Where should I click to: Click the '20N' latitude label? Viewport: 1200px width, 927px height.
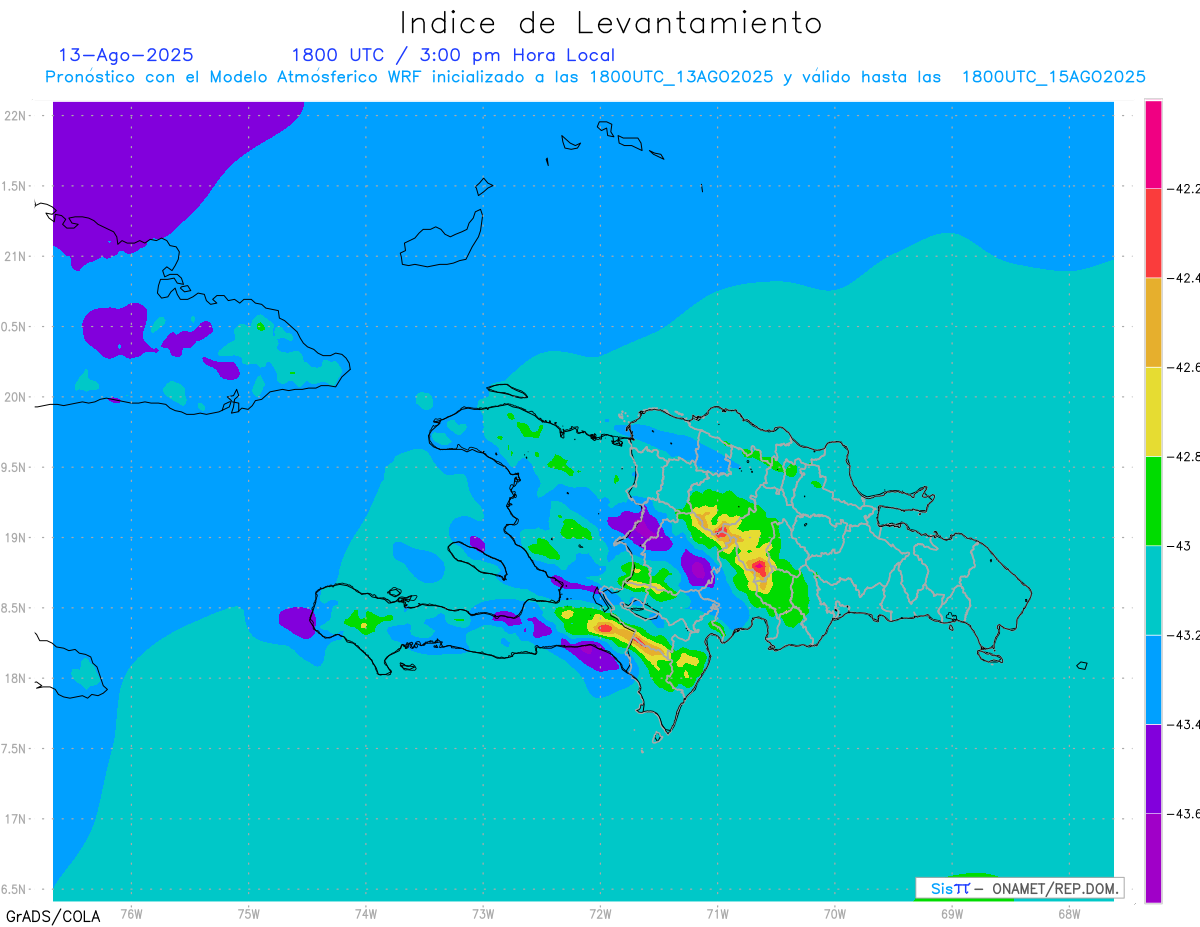click(16, 397)
